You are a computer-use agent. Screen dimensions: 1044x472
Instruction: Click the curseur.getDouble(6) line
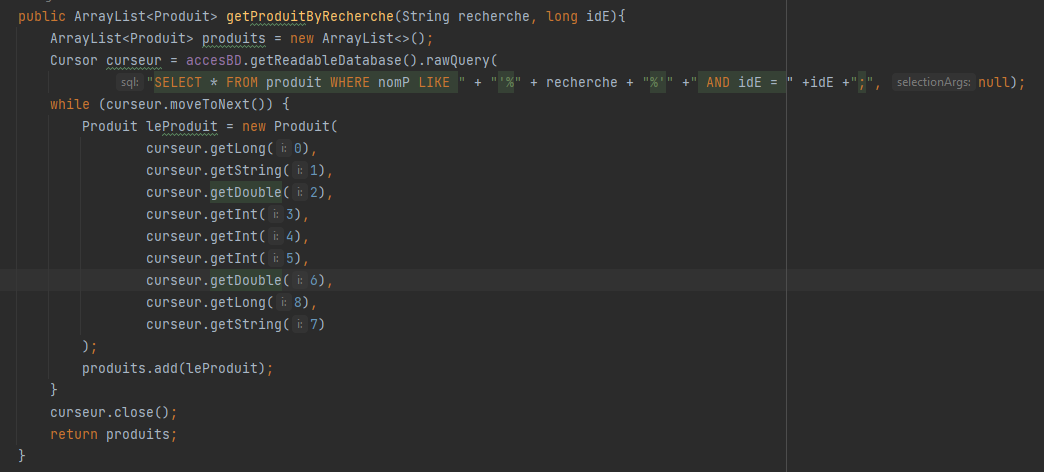click(x=240, y=280)
